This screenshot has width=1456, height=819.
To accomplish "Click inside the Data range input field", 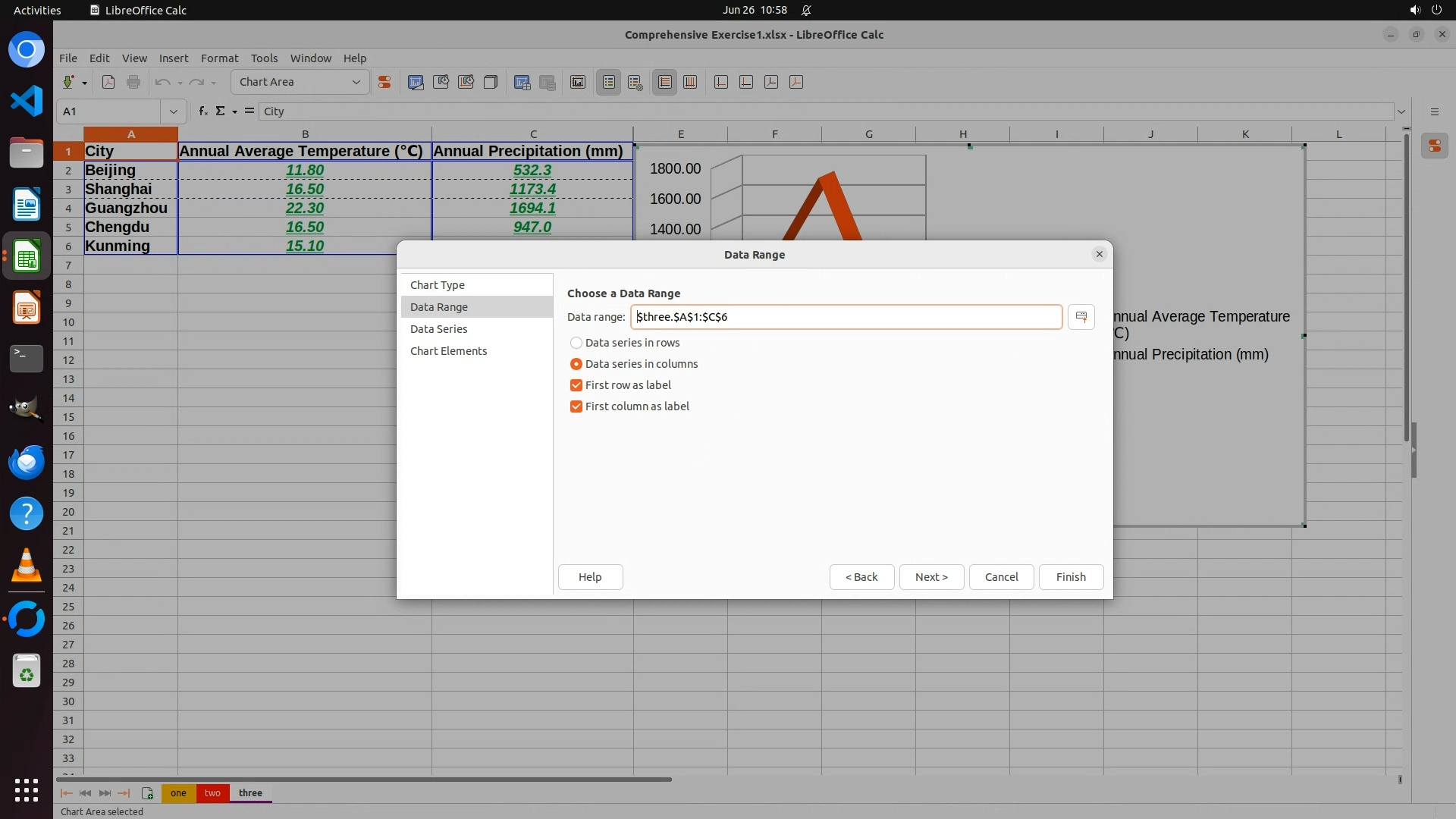I will (x=845, y=317).
